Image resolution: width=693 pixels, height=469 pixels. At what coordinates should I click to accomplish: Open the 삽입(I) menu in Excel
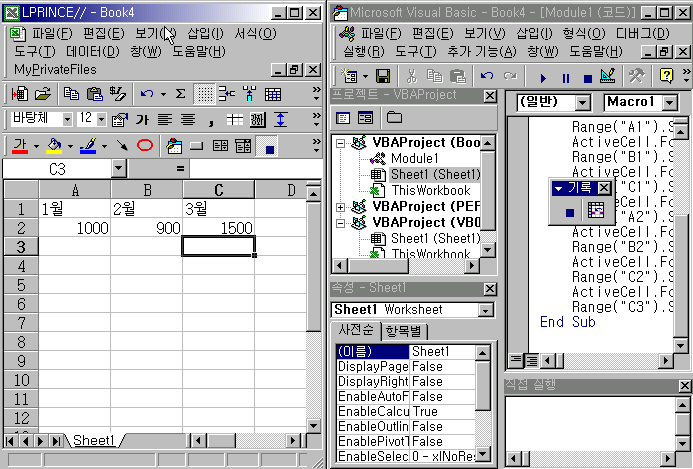pos(206,34)
